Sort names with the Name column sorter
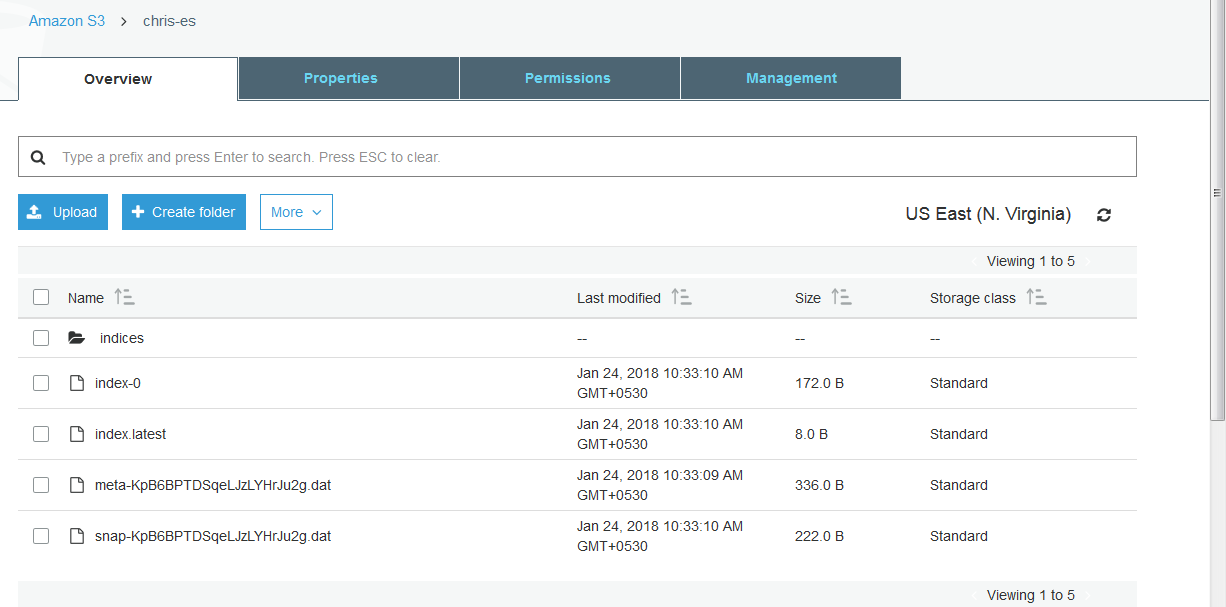The height and width of the screenshot is (607, 1226). [x=124, y=296]
